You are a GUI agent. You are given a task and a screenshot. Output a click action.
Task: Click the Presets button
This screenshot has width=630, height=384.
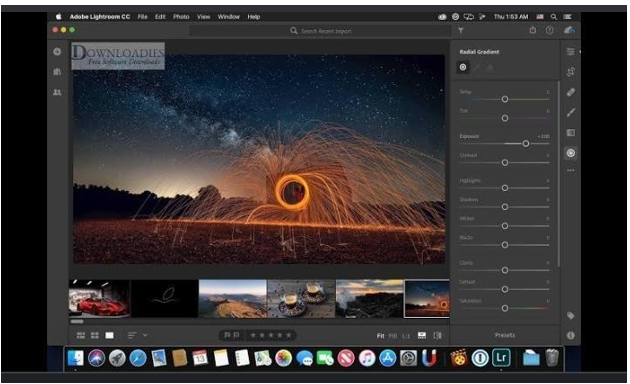(505, 335)
